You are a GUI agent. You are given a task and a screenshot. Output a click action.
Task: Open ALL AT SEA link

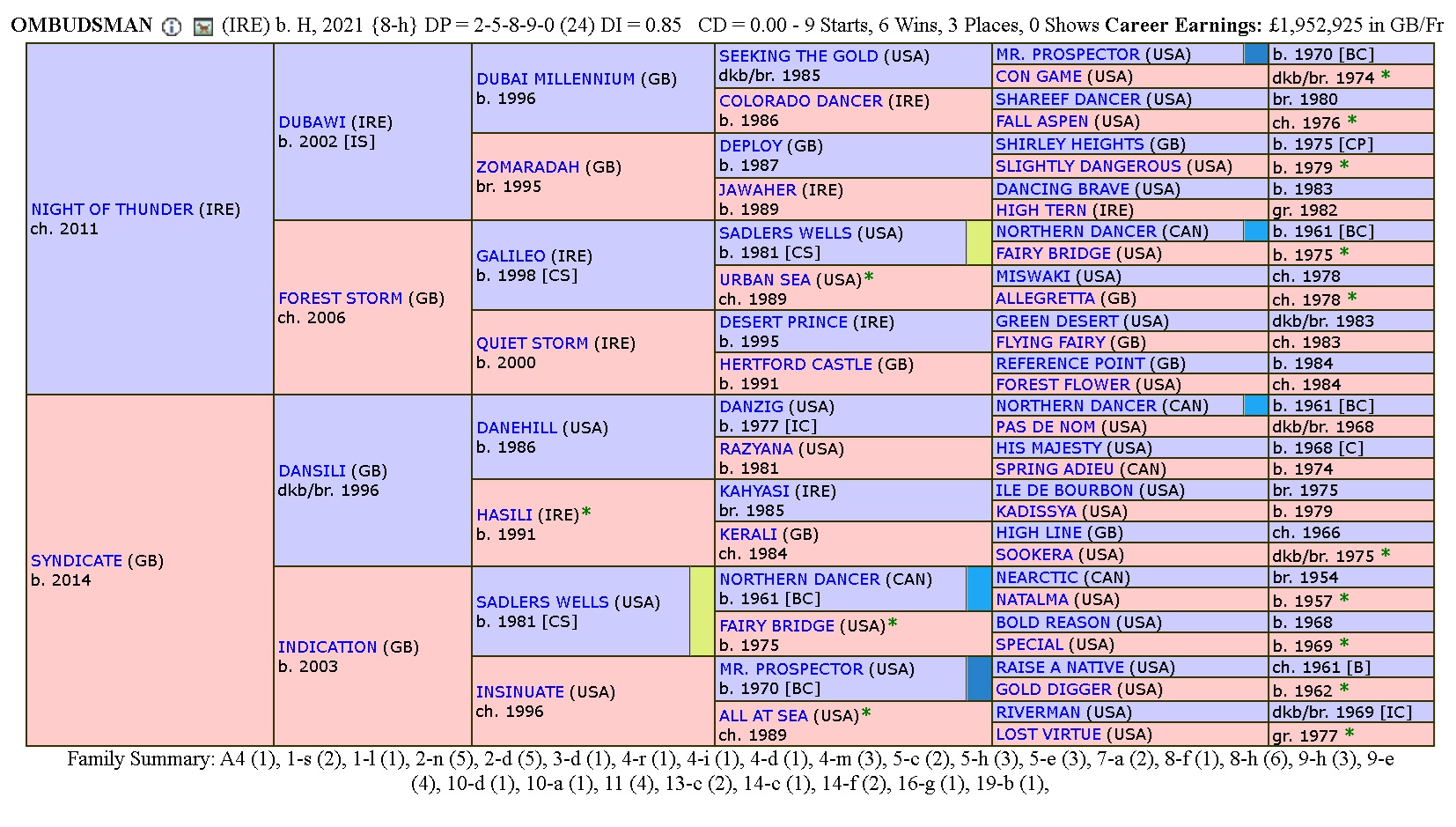tap(763, 716)
